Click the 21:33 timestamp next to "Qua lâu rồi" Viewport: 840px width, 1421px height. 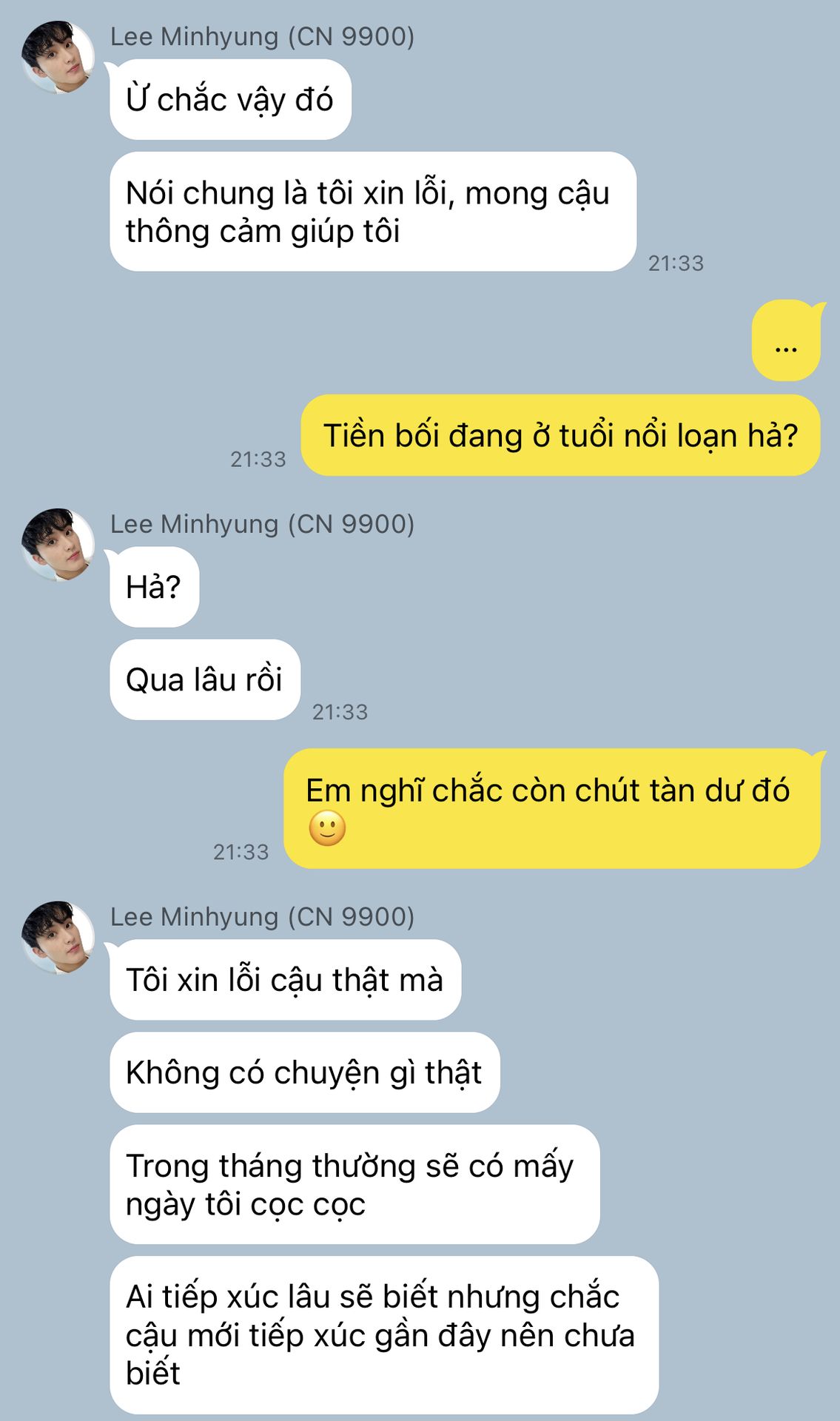tap(340, 712)
